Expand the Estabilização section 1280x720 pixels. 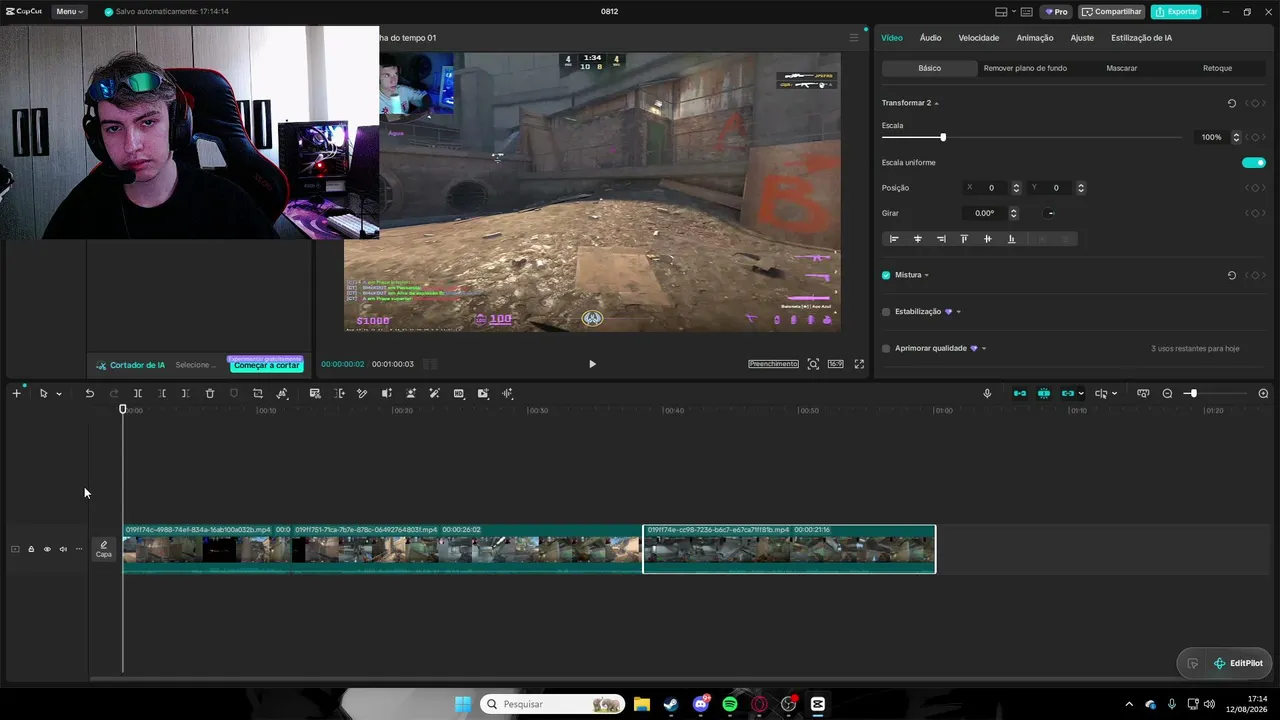(958, 312)
